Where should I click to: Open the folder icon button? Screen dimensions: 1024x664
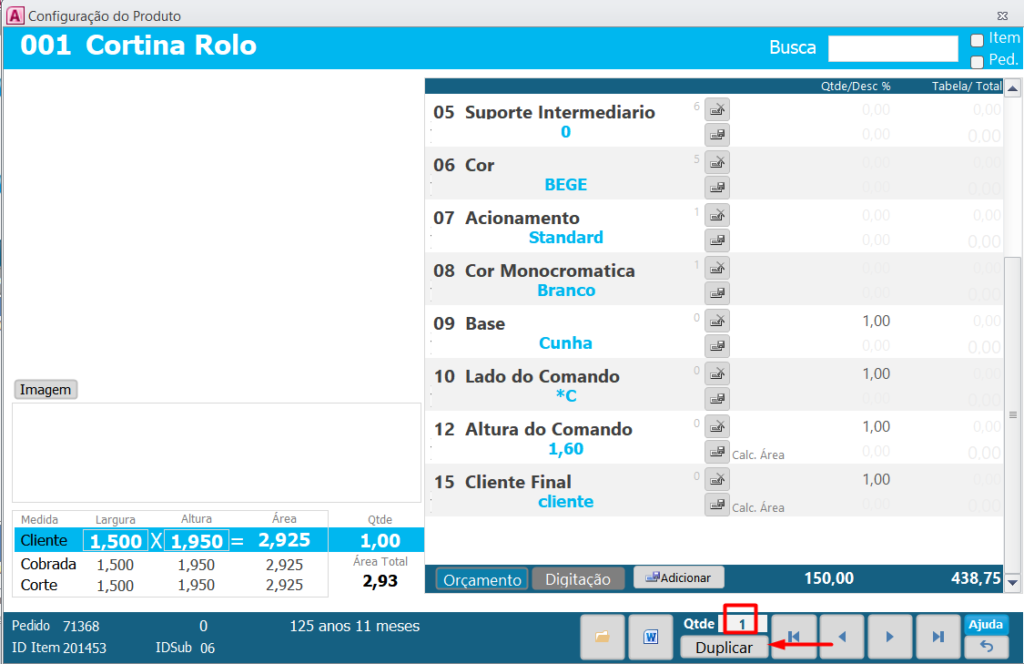[602, 637]
